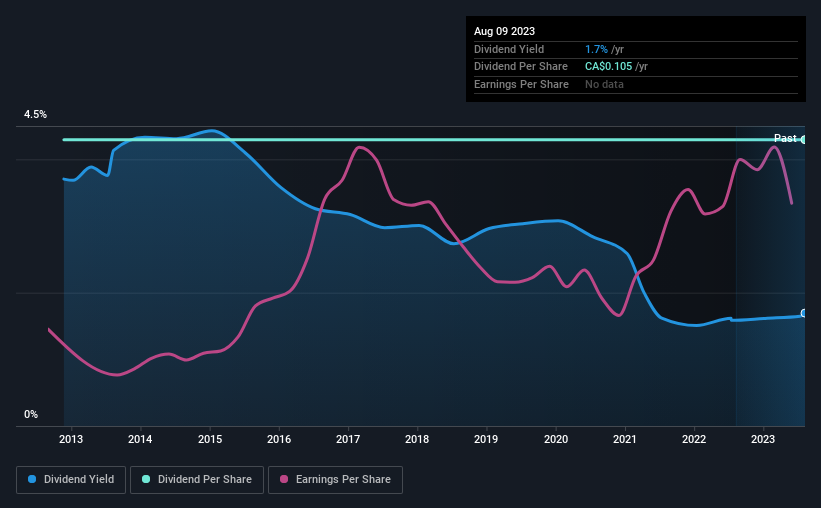Click the 0% y-axis label
Viewport: 821px width, 508px height.
click(x=31, y=414)
